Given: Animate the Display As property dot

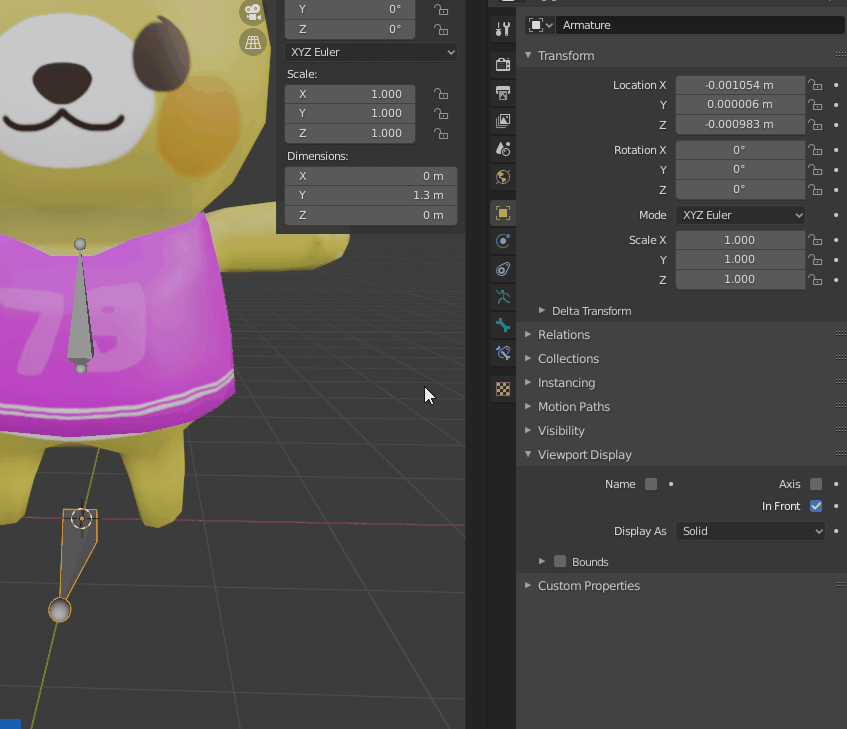Looking at the screenshot, I should [x=836, y=531].
